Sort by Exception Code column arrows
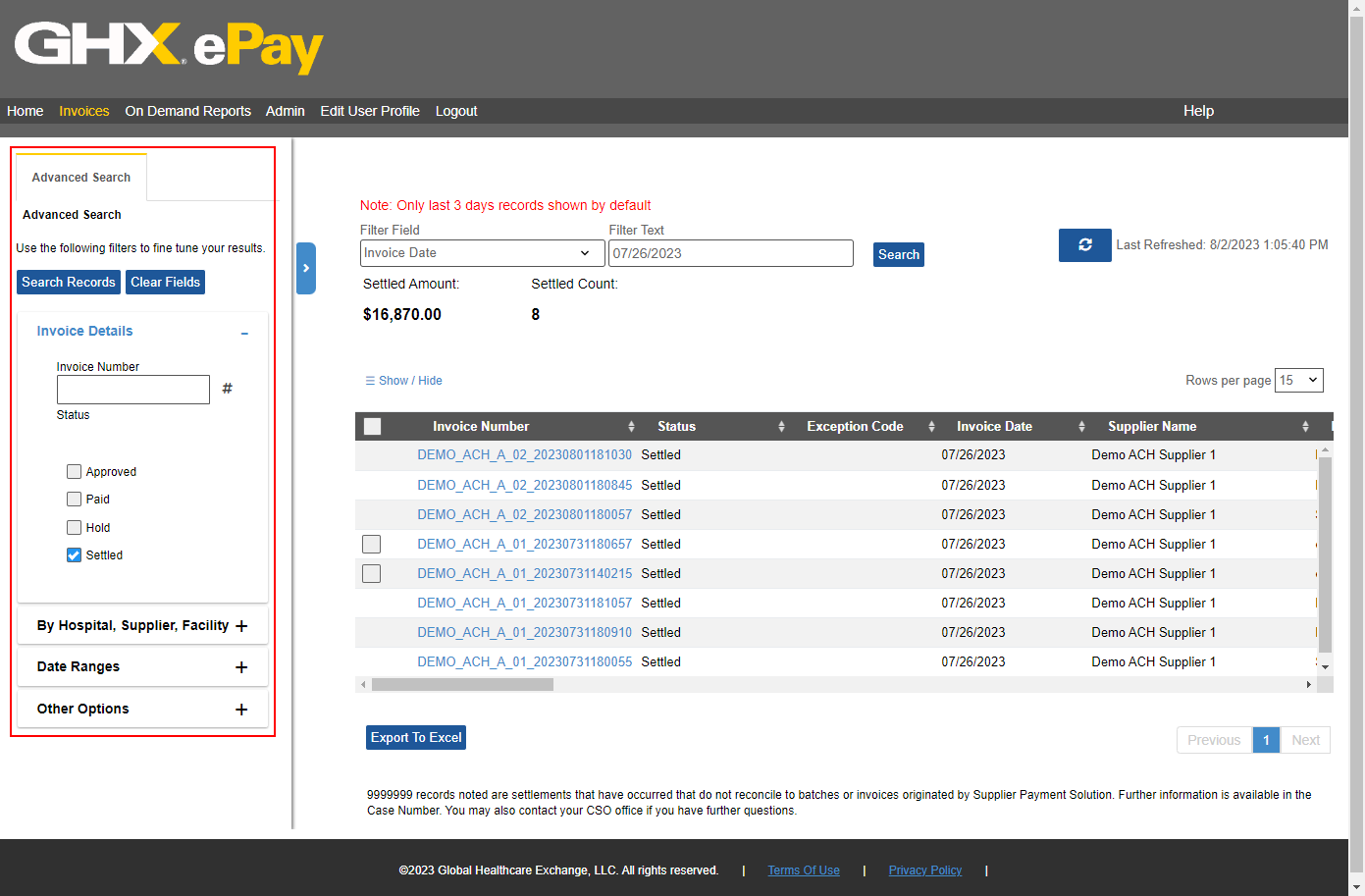 point(931,427)
